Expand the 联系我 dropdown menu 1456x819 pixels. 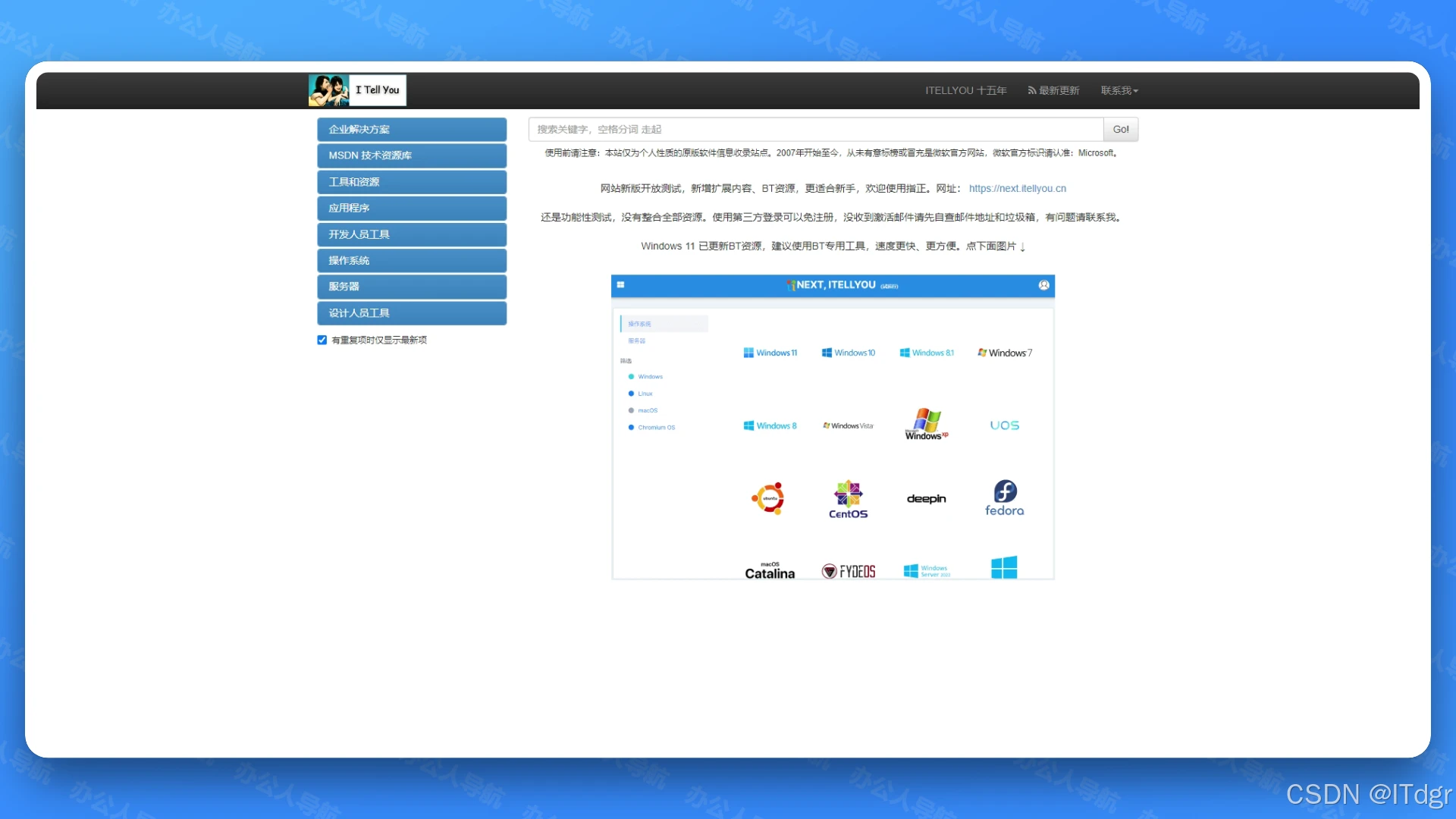[1119, 90]
